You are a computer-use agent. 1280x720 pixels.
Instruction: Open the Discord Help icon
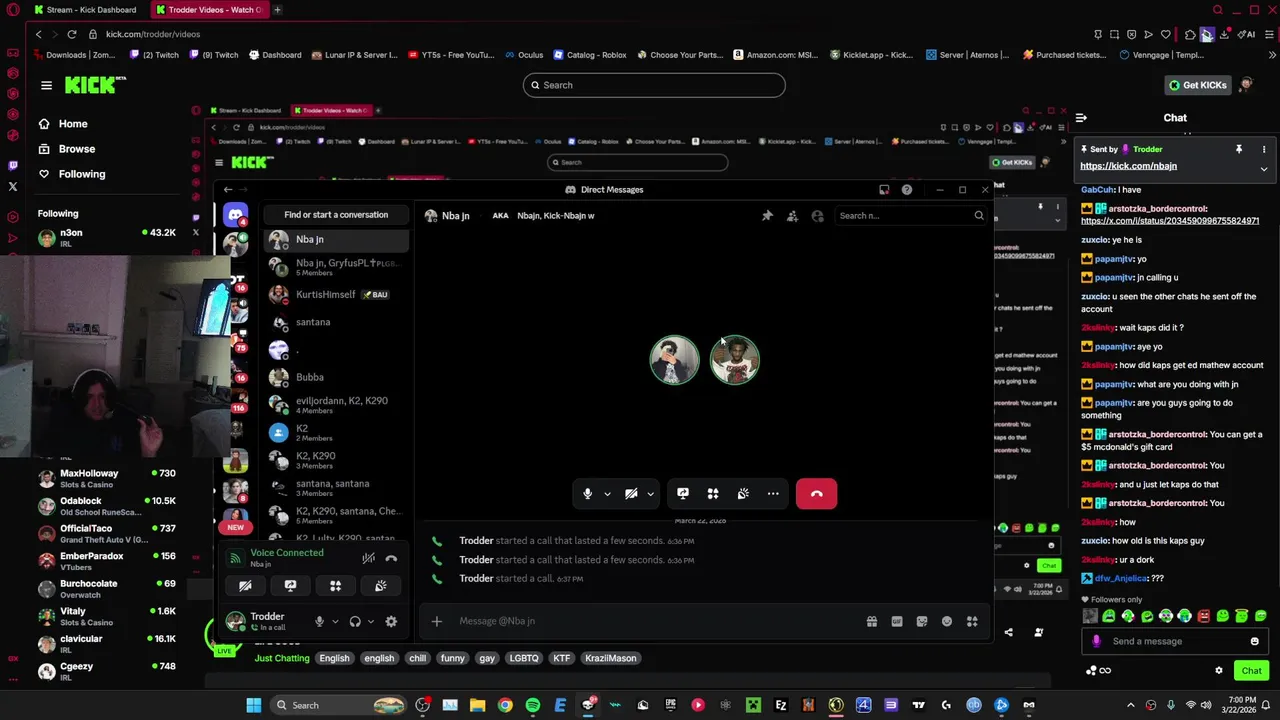(906, 189)
